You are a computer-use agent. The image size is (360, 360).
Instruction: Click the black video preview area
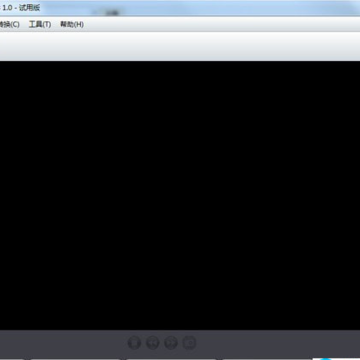point(180,196)
